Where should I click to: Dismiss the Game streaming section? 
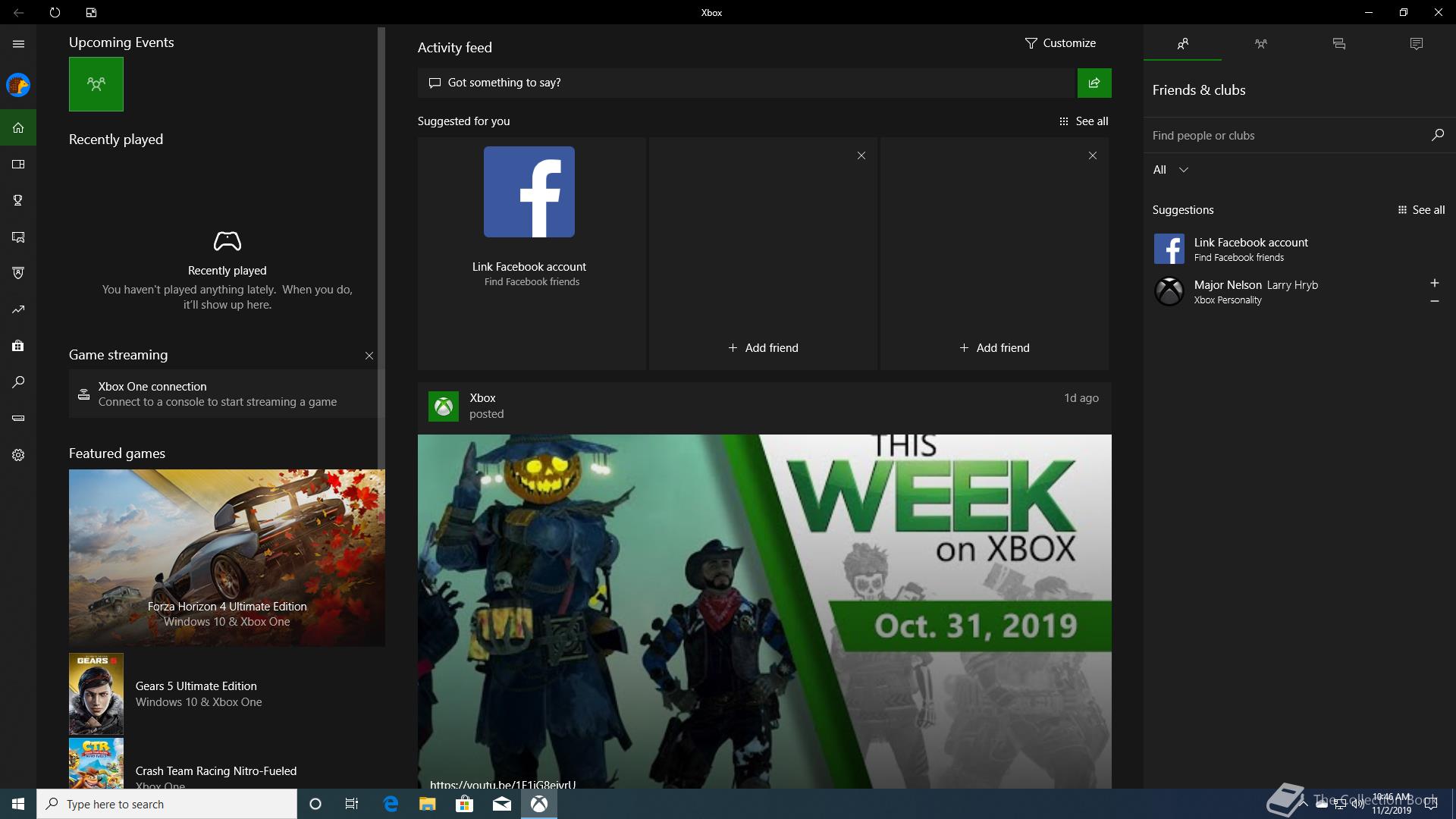369,356
